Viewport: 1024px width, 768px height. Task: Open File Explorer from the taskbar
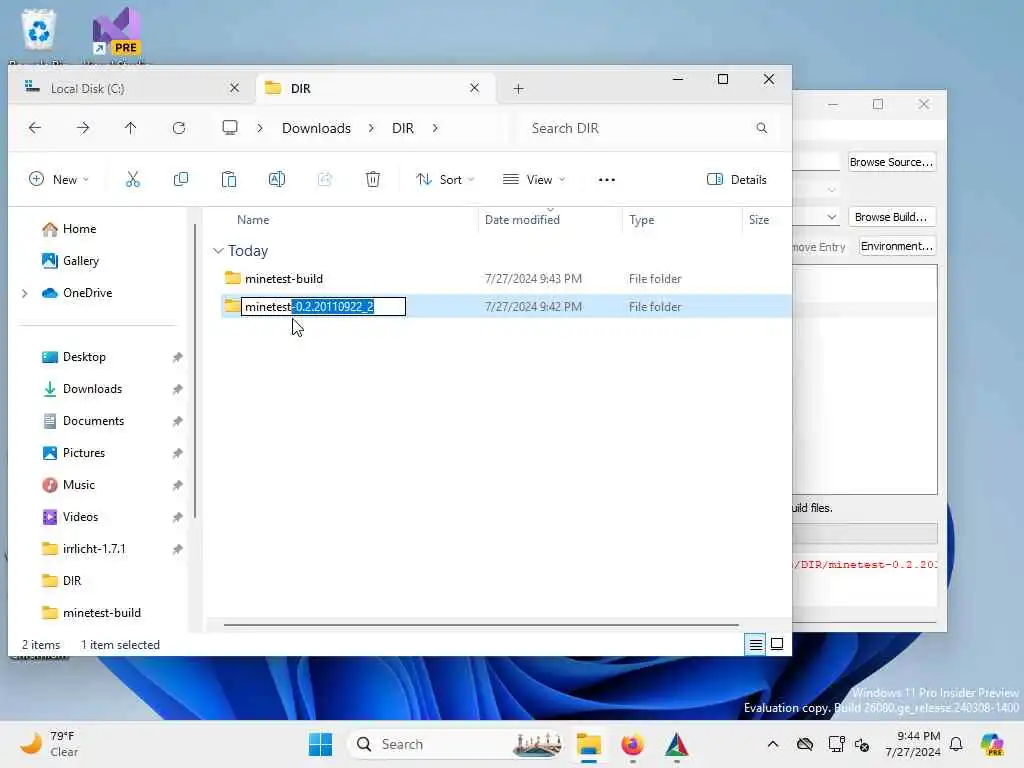pos(589,744)
